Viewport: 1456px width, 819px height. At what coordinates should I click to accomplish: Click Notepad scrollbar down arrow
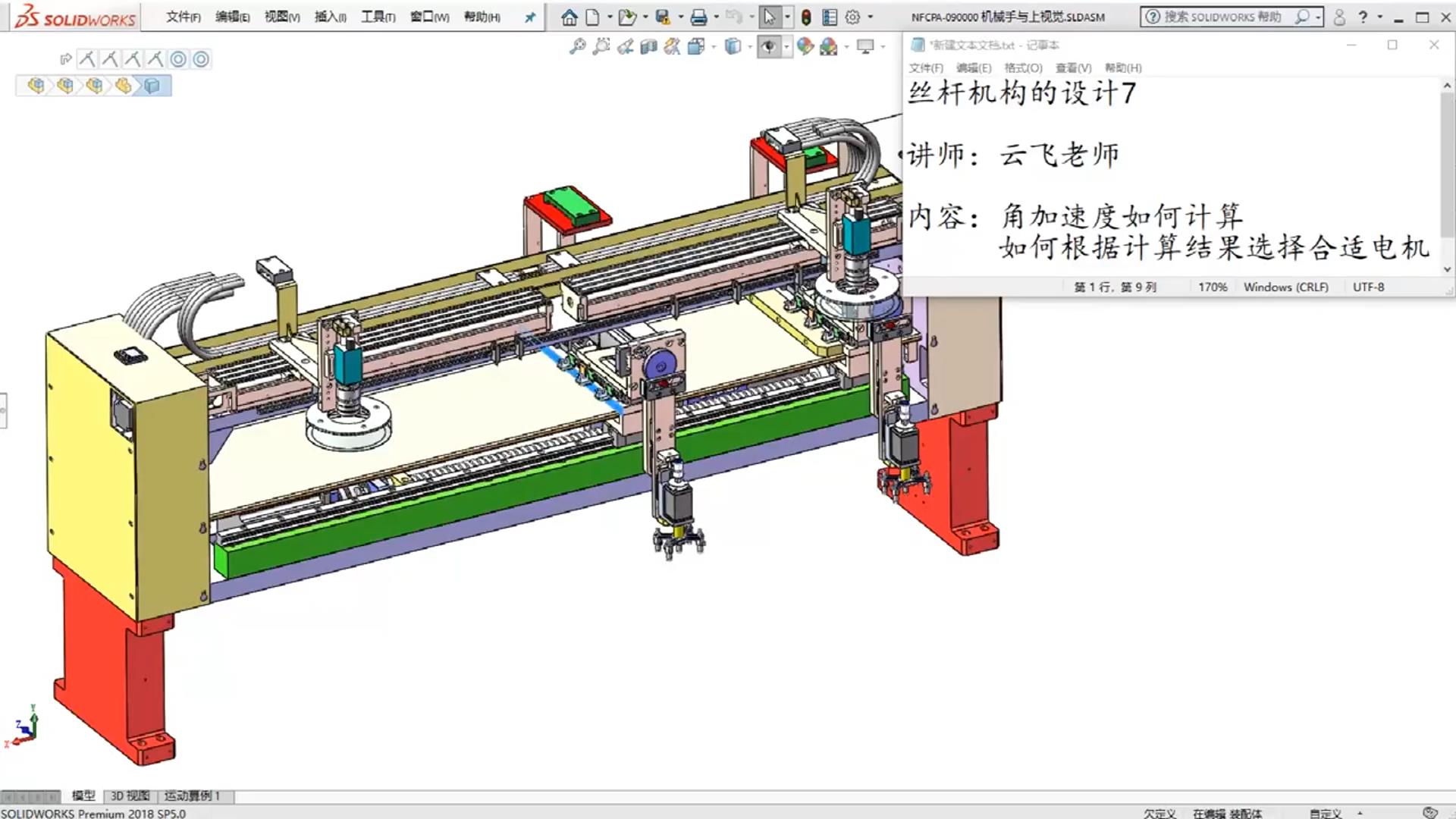pos(1448,269)
